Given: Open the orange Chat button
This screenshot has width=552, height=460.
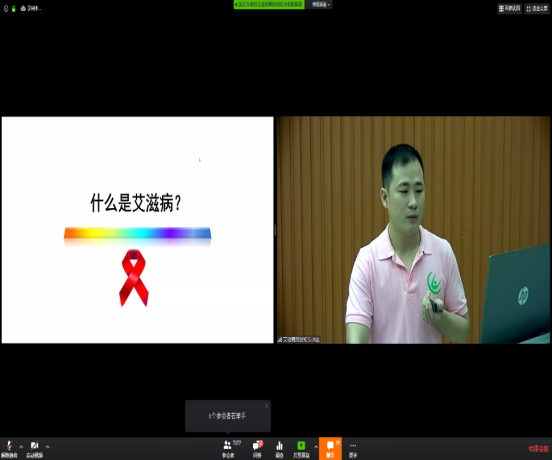Looking at the screenshot, I should click(330, 449).
